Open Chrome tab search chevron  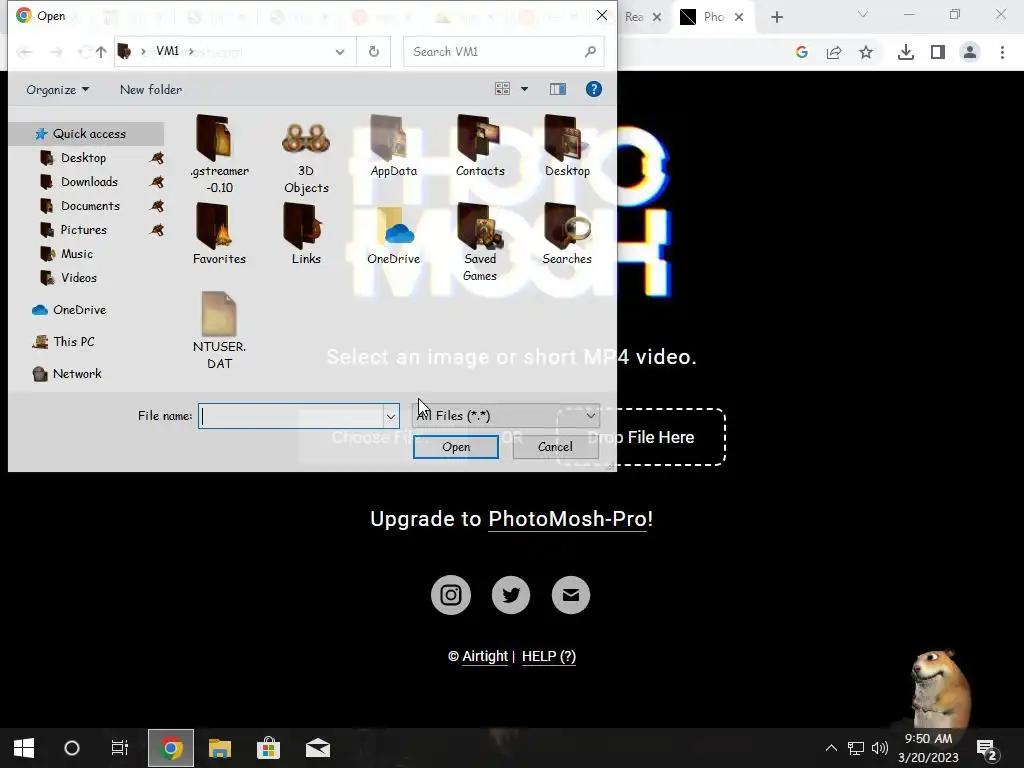(x=863, y=14)
